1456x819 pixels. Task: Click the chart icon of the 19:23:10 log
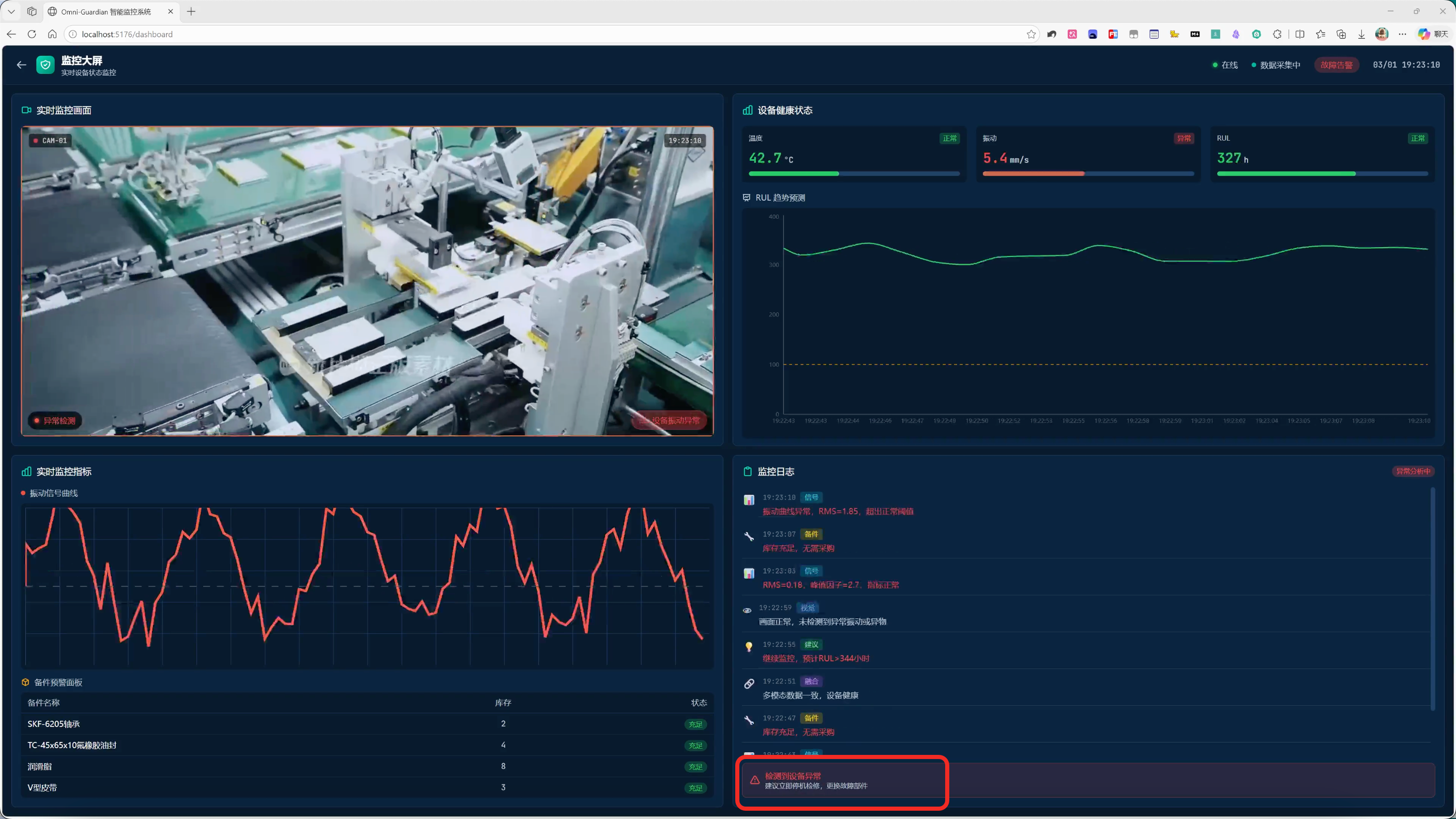tap(749, 499)
